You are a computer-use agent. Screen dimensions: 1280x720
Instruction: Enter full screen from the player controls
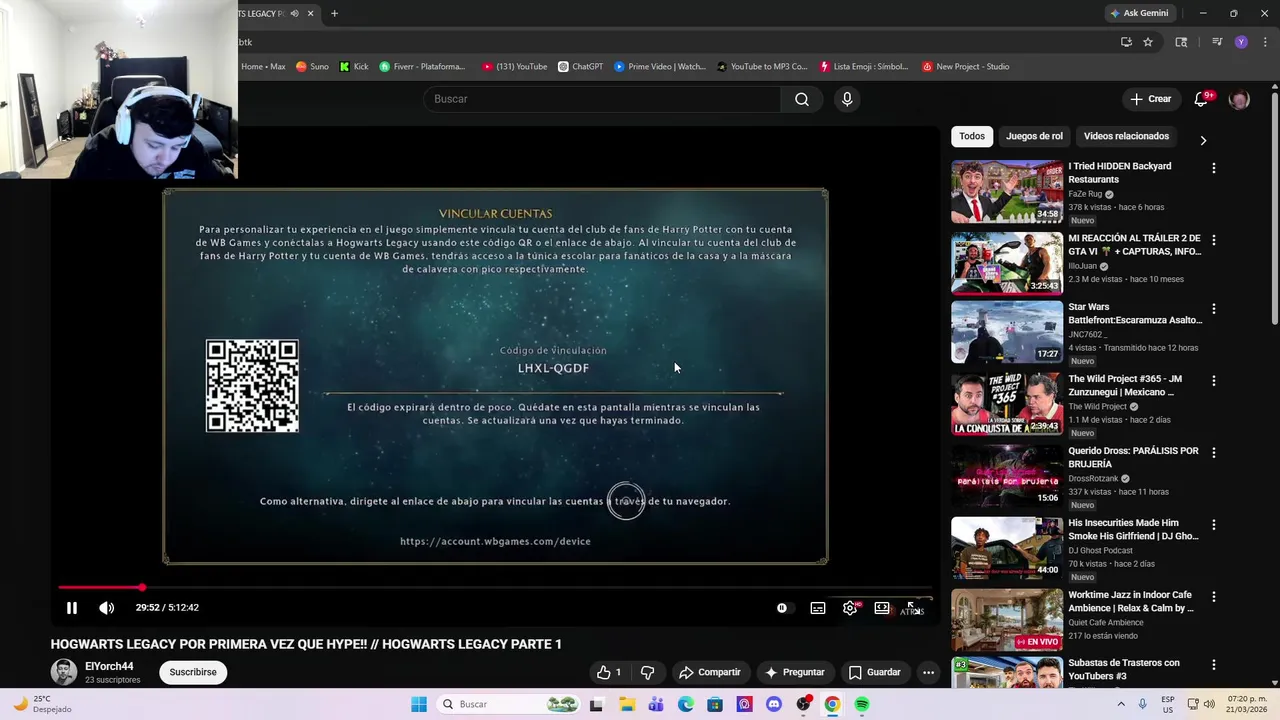[x=912, y=608]
